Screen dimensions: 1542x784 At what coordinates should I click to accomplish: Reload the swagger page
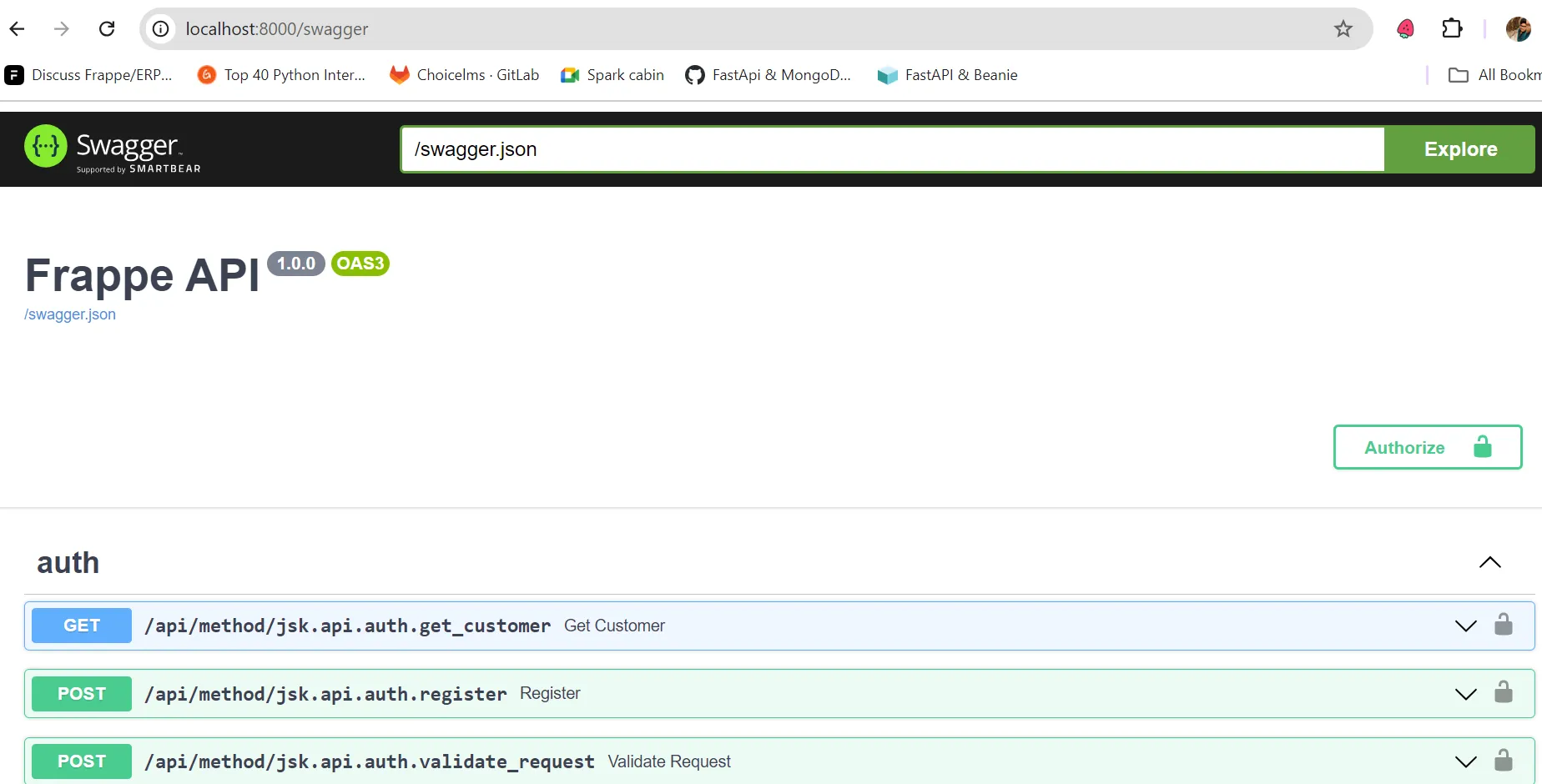[107, 29]
